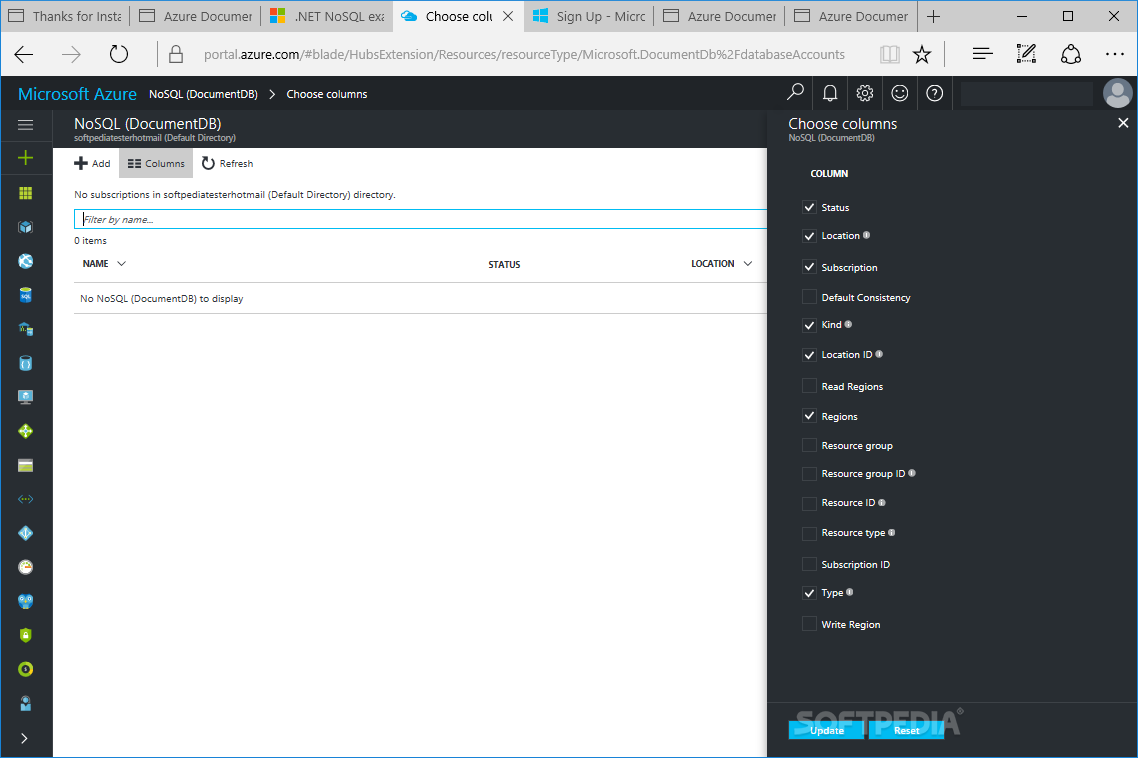Open Help and support person icon
The height and width of the screenshot is (758, 1138).
(x=25, y=704)
